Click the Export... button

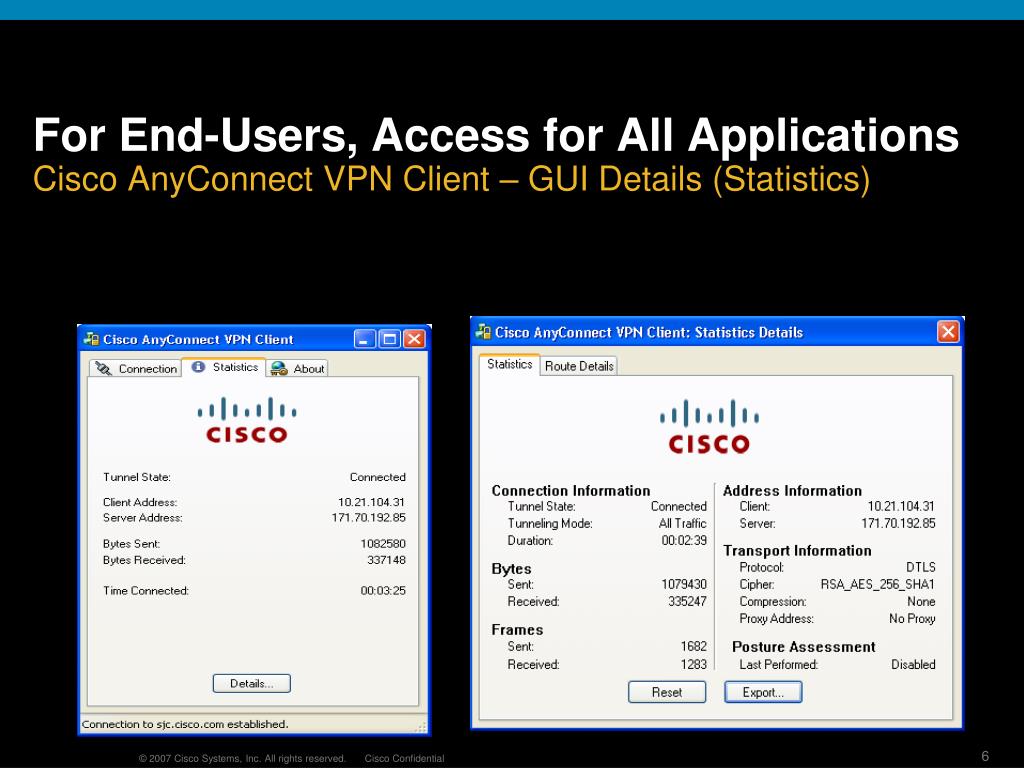763,692
